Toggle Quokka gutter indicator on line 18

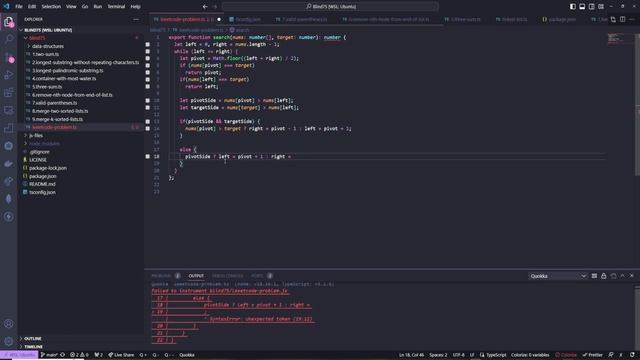pyautogui.click(x=148, y=156)
